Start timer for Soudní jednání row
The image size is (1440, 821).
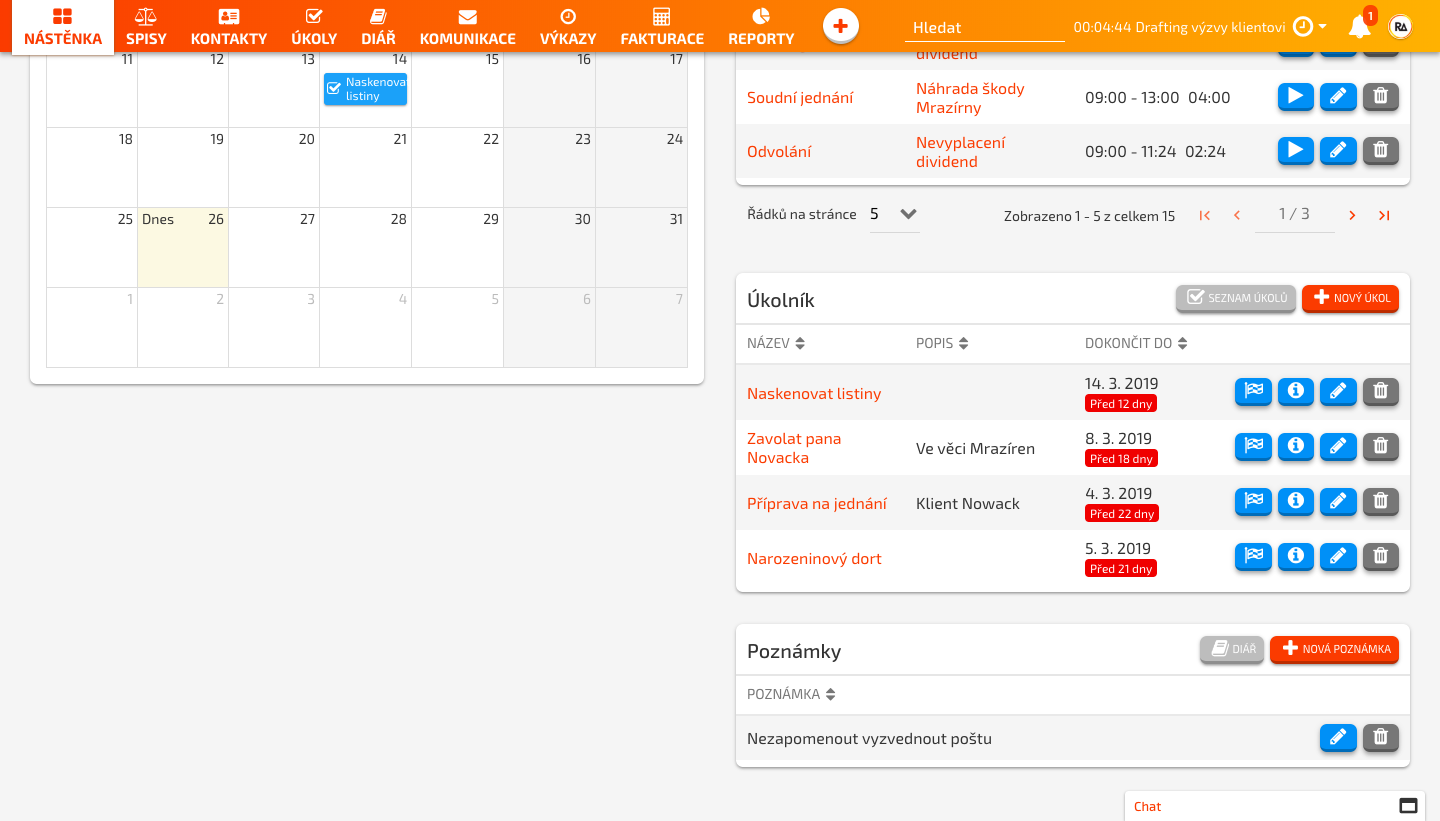(x=1296, y=97)
